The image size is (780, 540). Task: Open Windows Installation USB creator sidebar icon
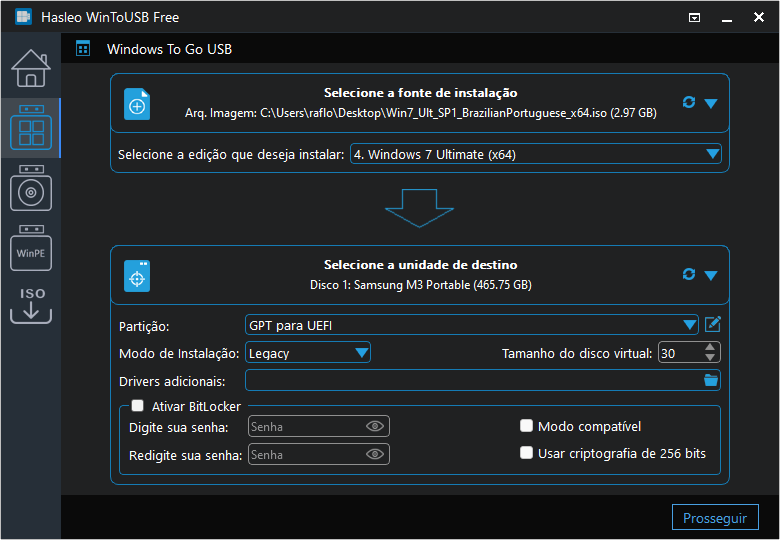pyautogui.click(x=31, y=188)
